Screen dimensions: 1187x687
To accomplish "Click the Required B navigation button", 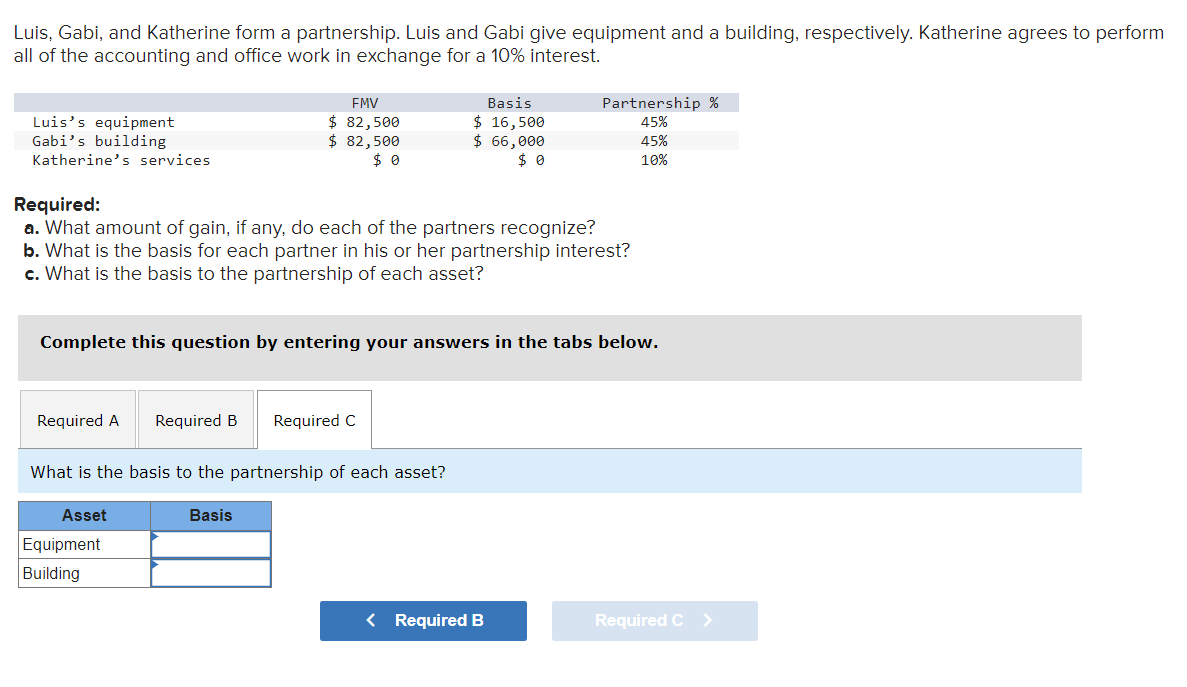I will point(423,620).
